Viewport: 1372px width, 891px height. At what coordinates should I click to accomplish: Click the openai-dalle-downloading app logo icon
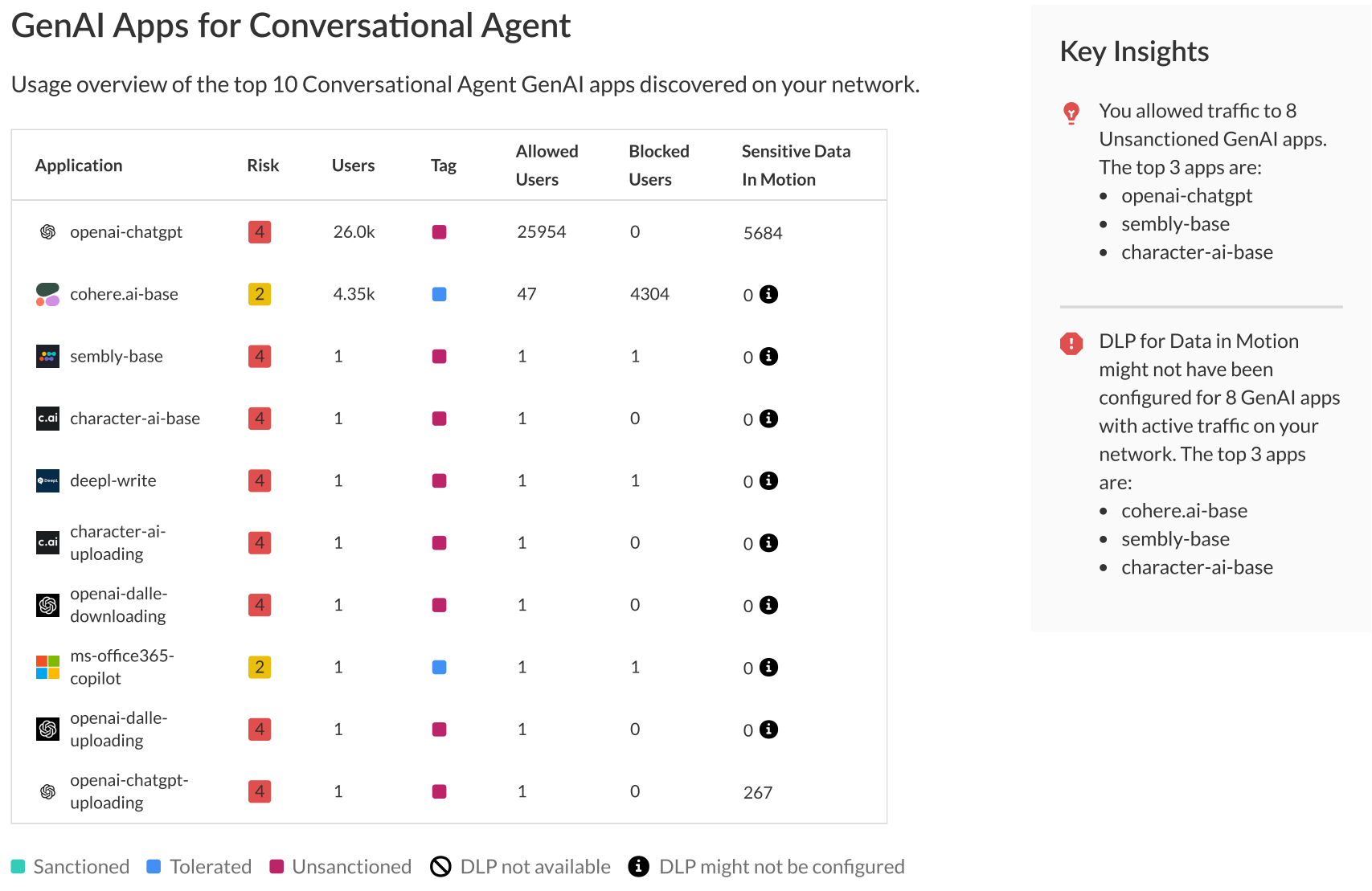[x=47, y=605]
